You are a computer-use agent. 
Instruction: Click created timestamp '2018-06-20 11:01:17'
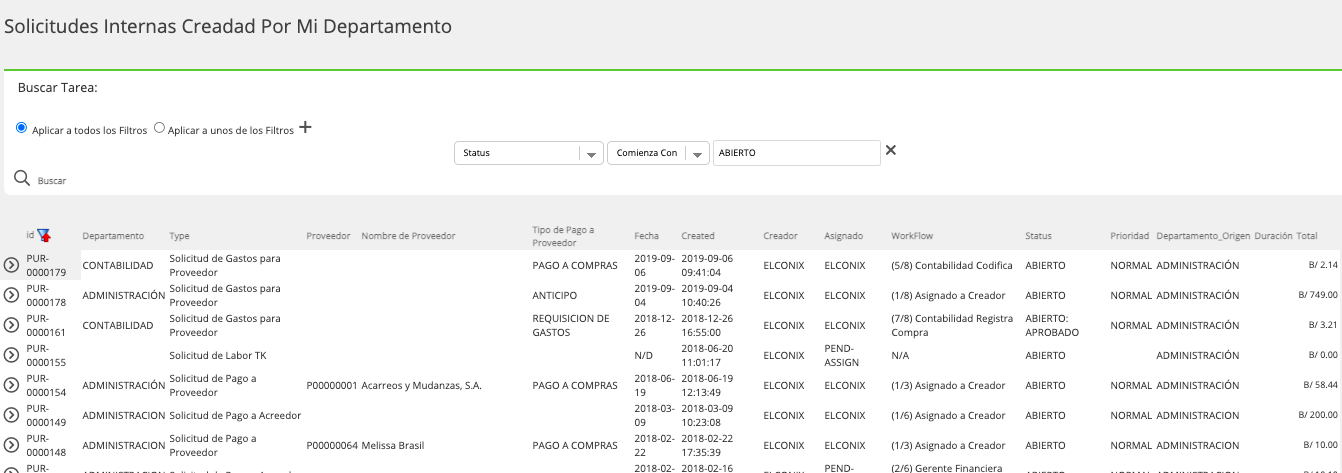[707, 355]
